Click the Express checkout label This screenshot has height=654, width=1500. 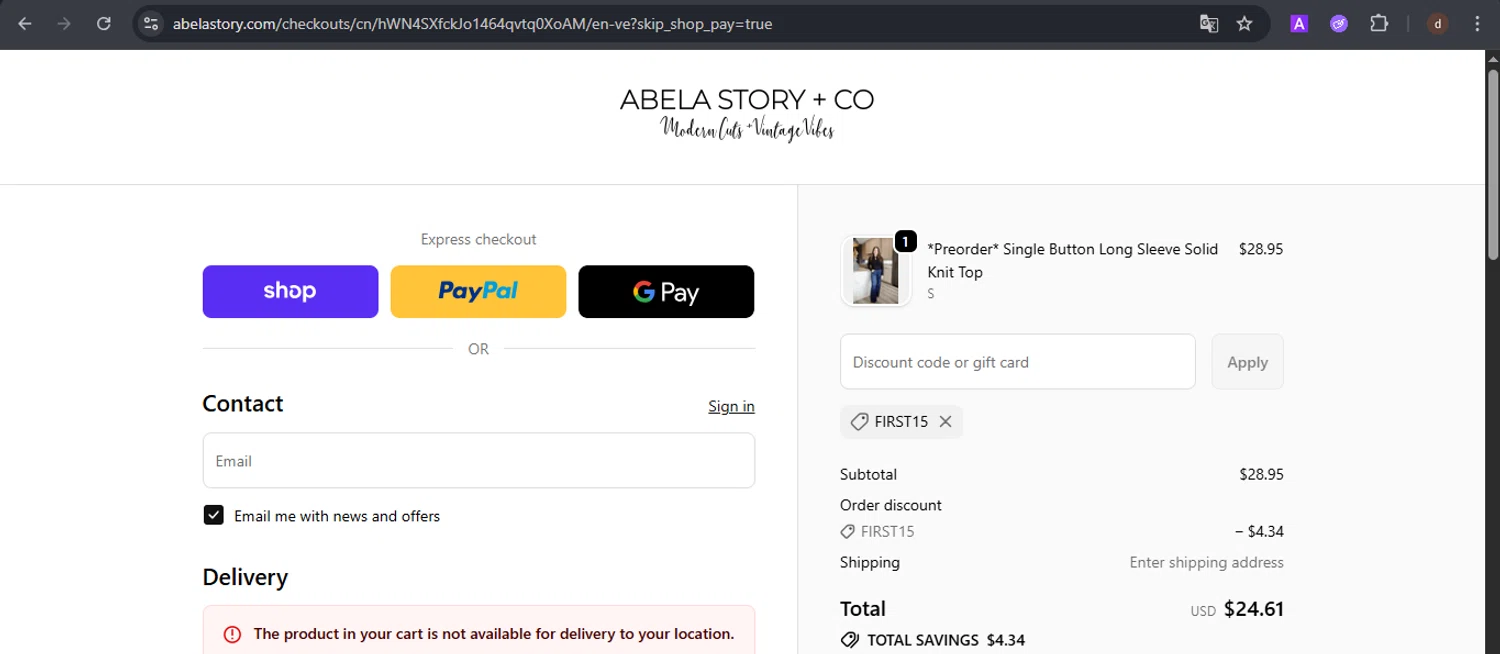tap(478, 239)
